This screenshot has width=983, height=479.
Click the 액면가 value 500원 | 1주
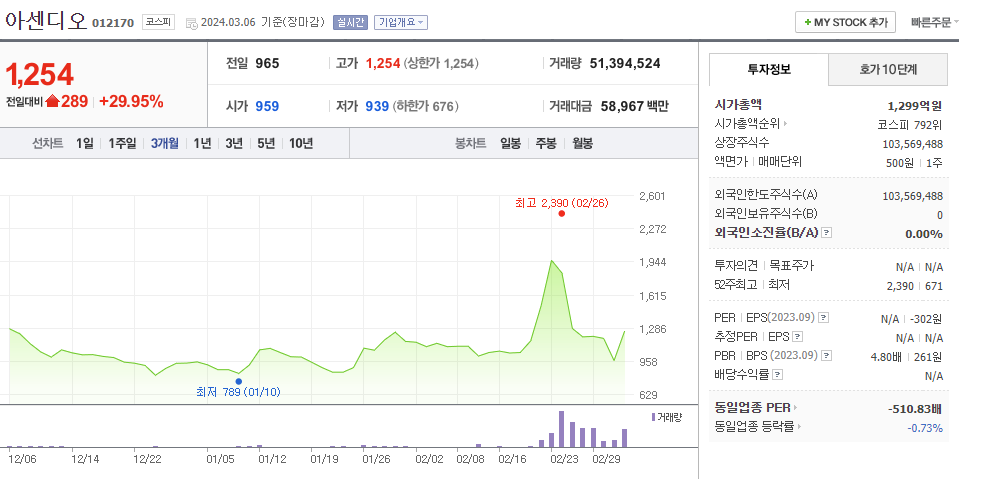(x=914, y=163)
